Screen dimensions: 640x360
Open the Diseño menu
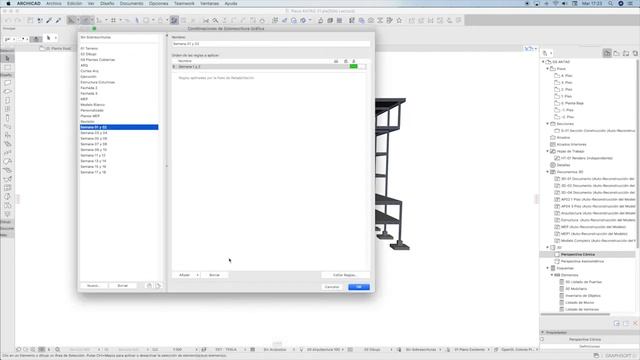pyautogui.click(x=107, y=3)
